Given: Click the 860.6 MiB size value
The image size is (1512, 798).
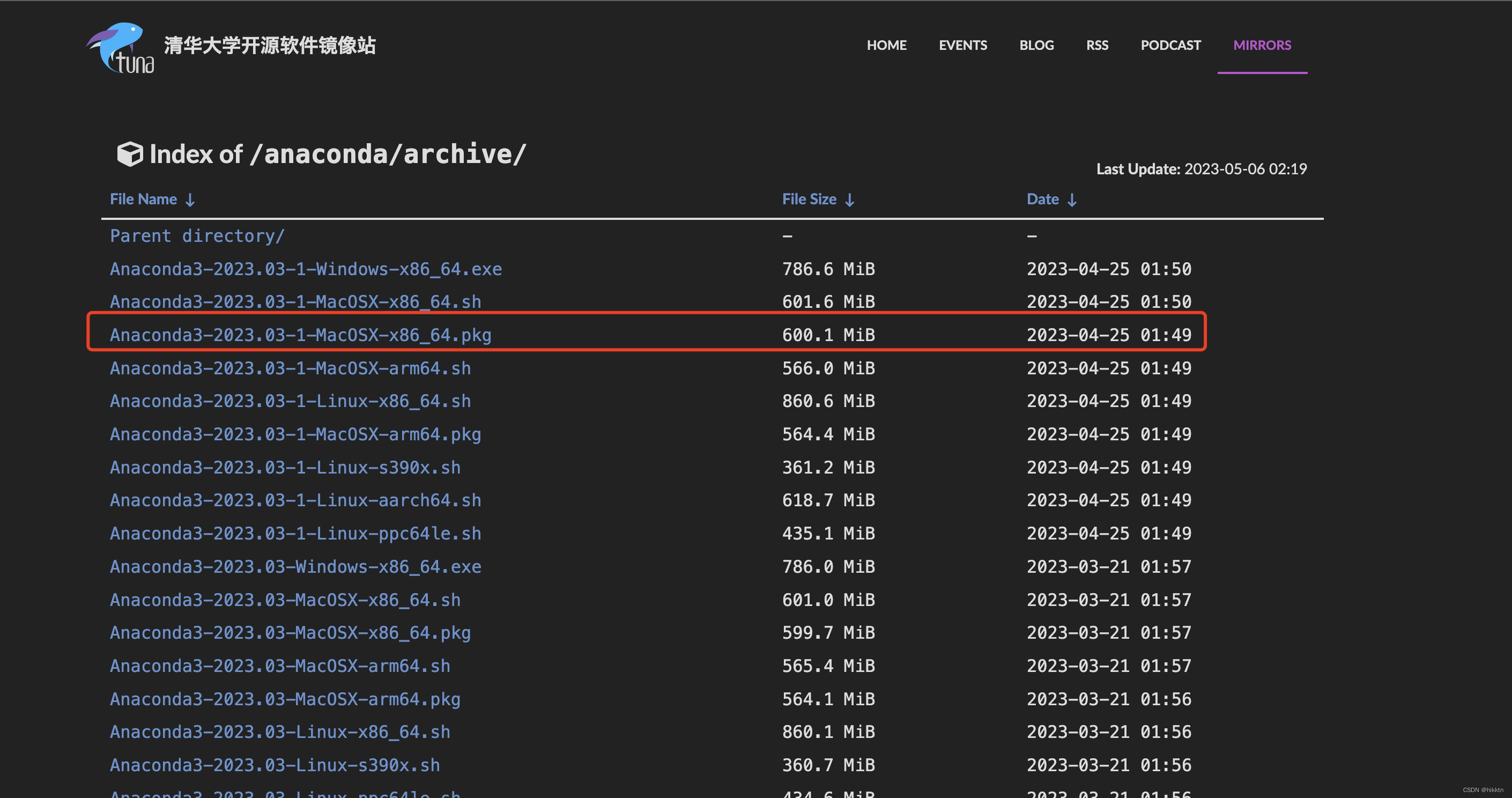Looking at the screenshot, I should 828,401.
